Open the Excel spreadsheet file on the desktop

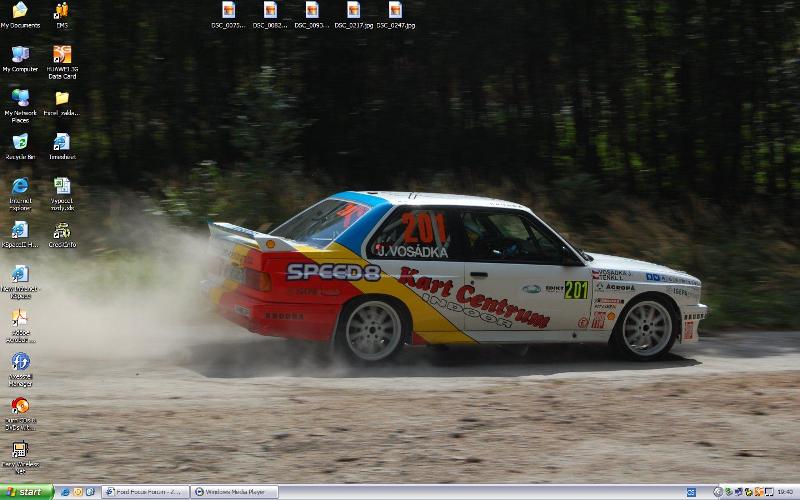pos(62,187)
